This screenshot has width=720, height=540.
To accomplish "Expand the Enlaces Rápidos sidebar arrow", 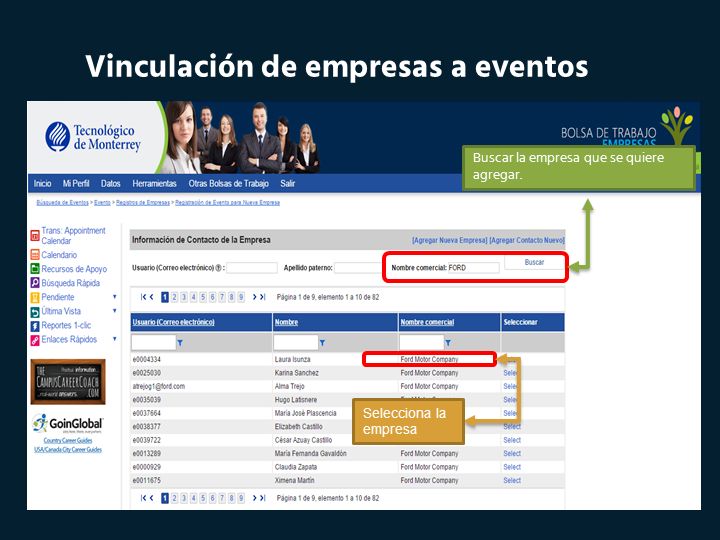I will pyautogui.click(x=115, y=339).
